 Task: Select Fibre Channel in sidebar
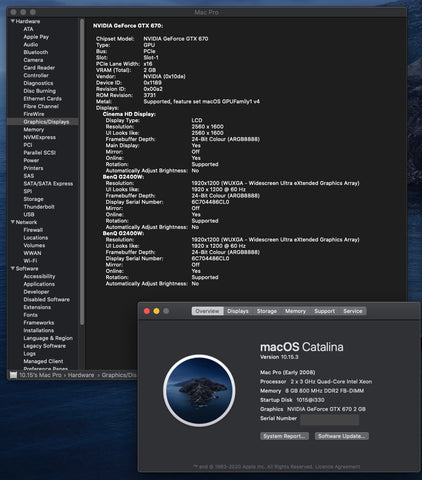41,106
